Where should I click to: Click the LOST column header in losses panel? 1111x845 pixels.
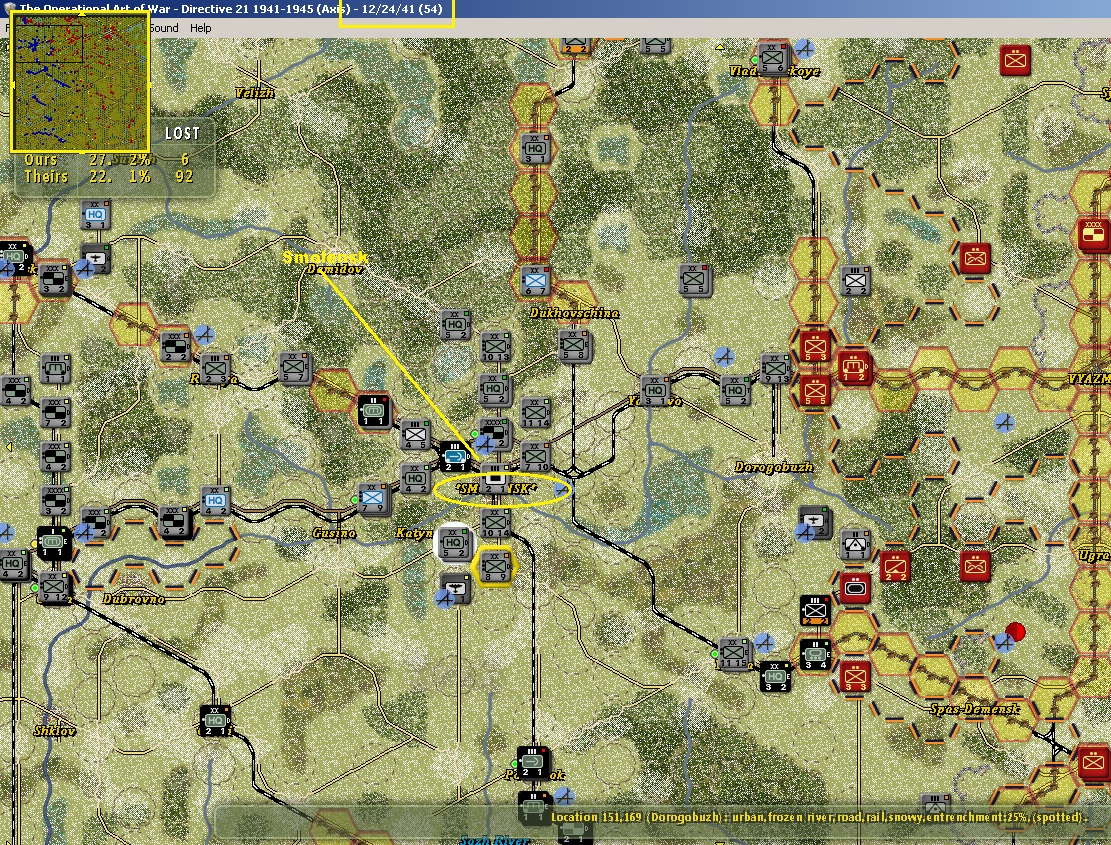point(182,133)
